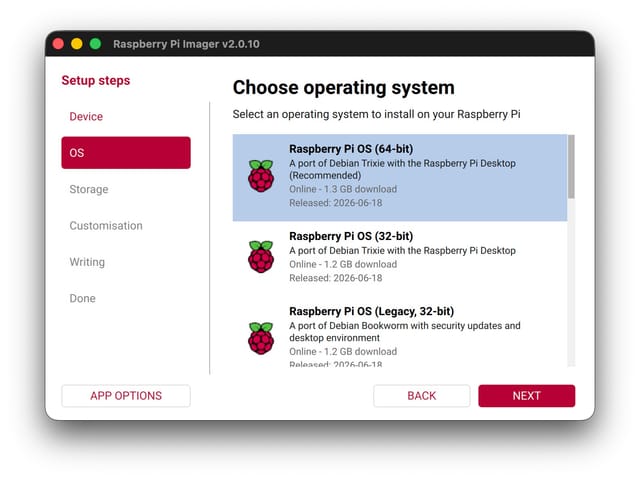The height and width of the screenshot is (480, 640).
Task: Select the OS setup step
Action: click(x=126, y=153)
